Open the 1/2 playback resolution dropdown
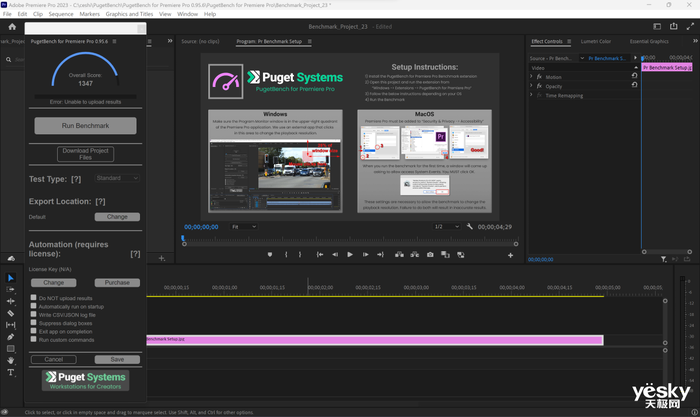Image resolution: width=700 pixels, height=417 pixels. [447, 227]
